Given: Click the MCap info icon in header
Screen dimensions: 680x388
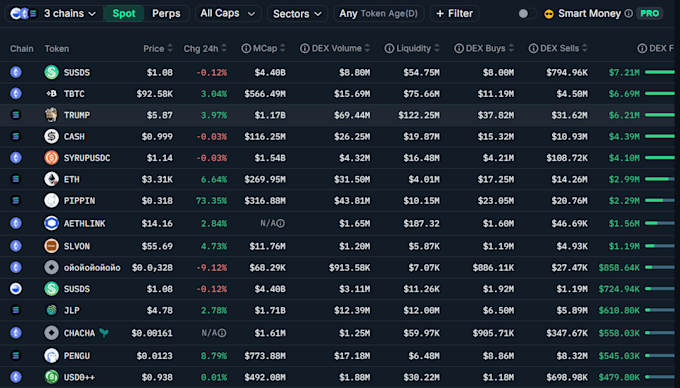Looking at the screenshot, I should pyautogui.click(x=246, y=49).
